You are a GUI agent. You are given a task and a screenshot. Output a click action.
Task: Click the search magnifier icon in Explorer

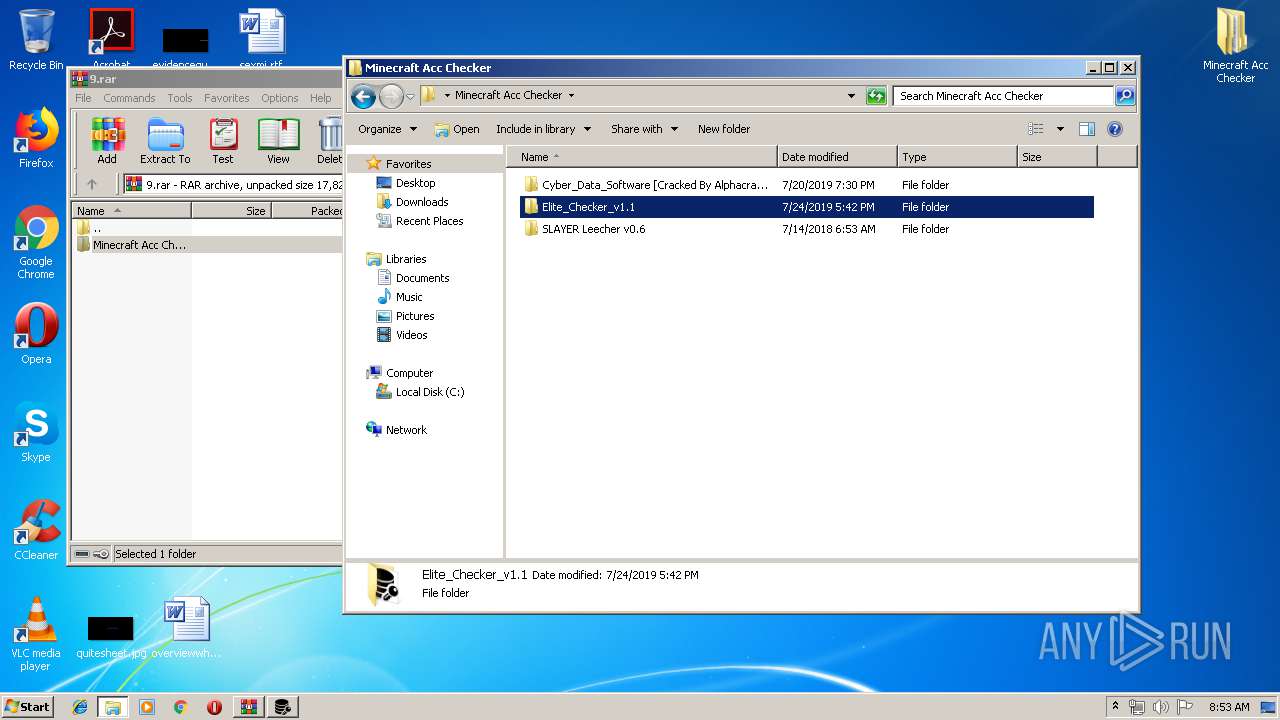(1125, 96)
